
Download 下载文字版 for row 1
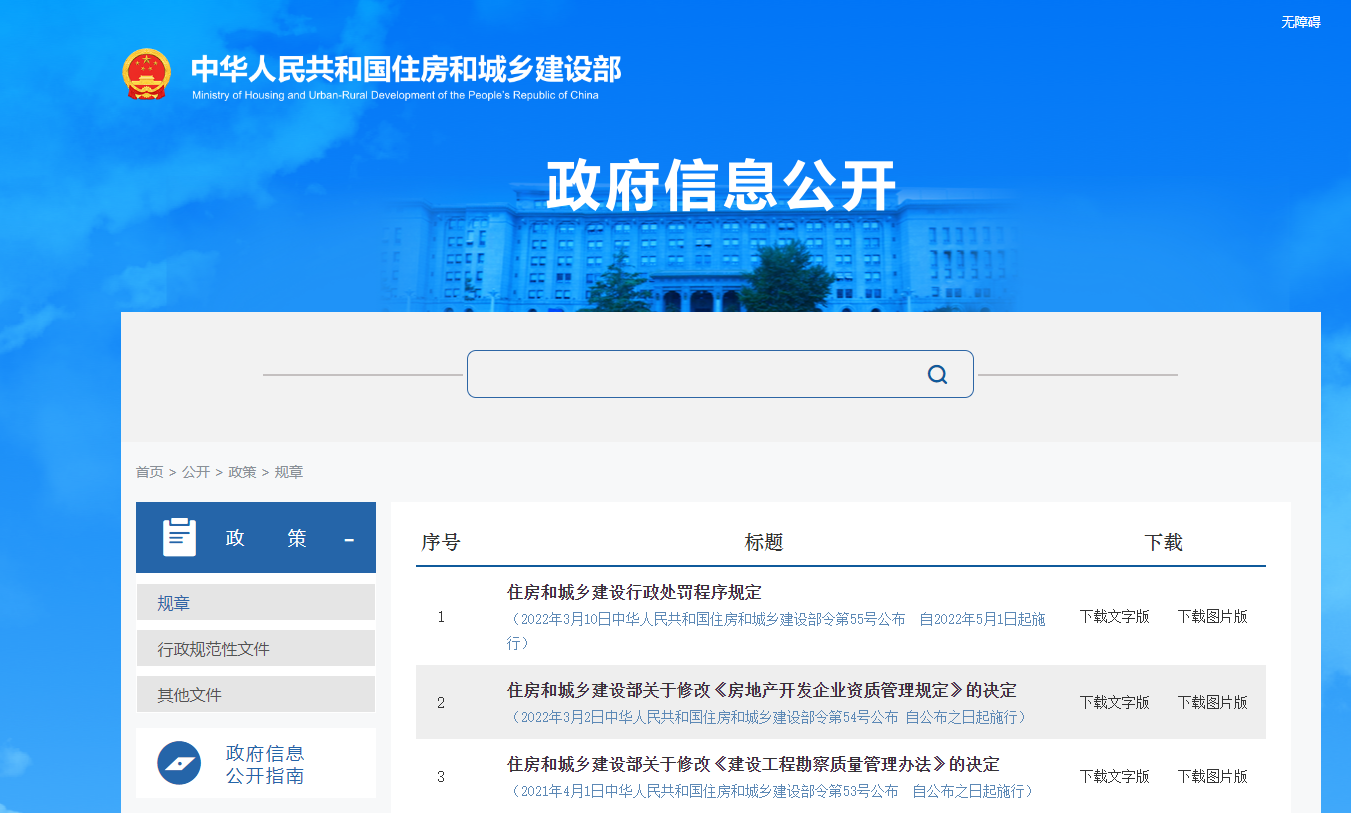coord(1114,616)
